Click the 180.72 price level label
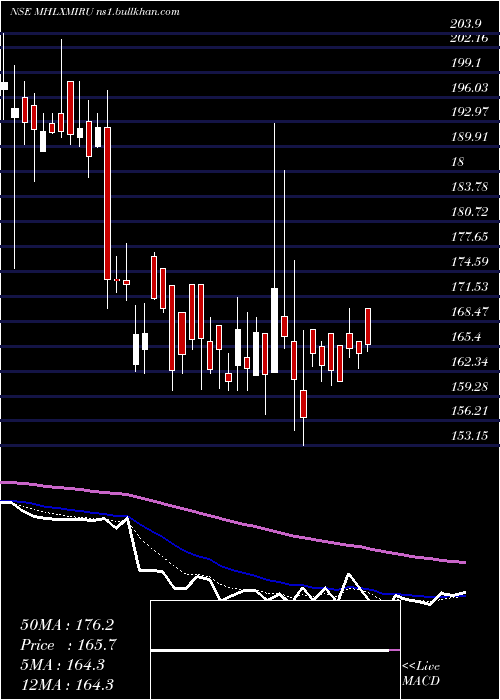Image resolution: width=500 pixels, height=700 pixels. tap(468, 212)
